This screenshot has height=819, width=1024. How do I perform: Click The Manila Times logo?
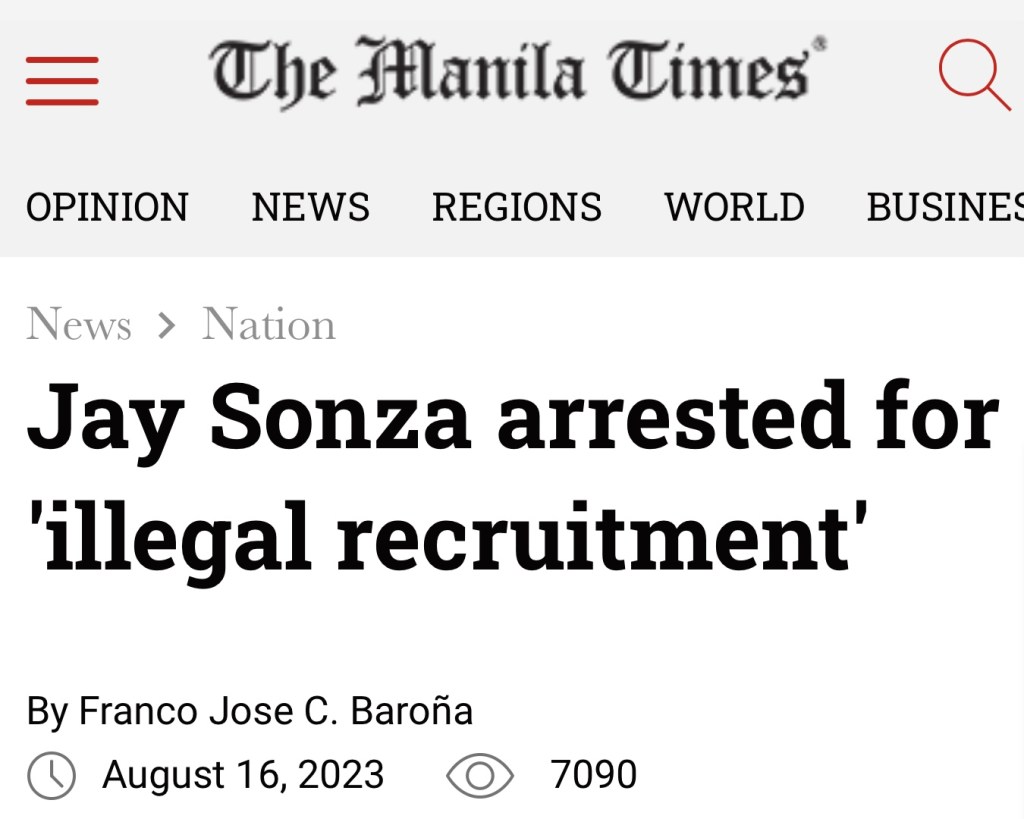tap(518, 72)
